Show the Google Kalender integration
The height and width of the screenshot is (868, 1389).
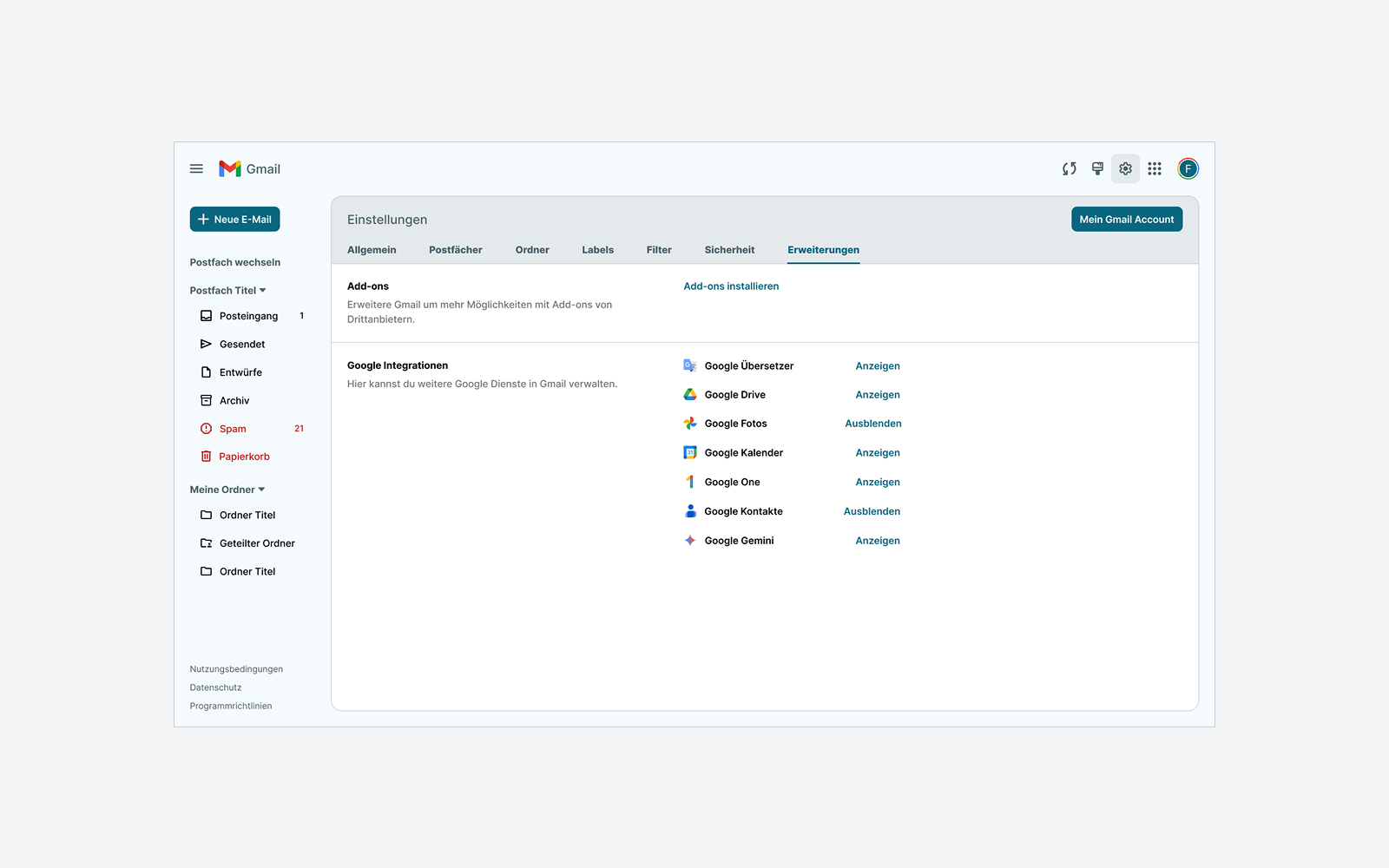click(x=878, y=453)
